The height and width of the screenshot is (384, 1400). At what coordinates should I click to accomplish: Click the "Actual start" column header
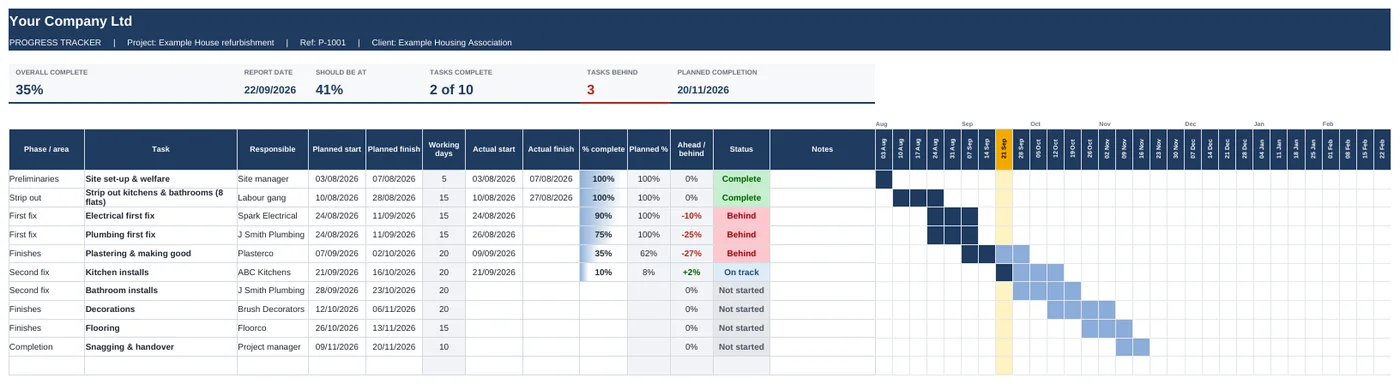point(494,149)
